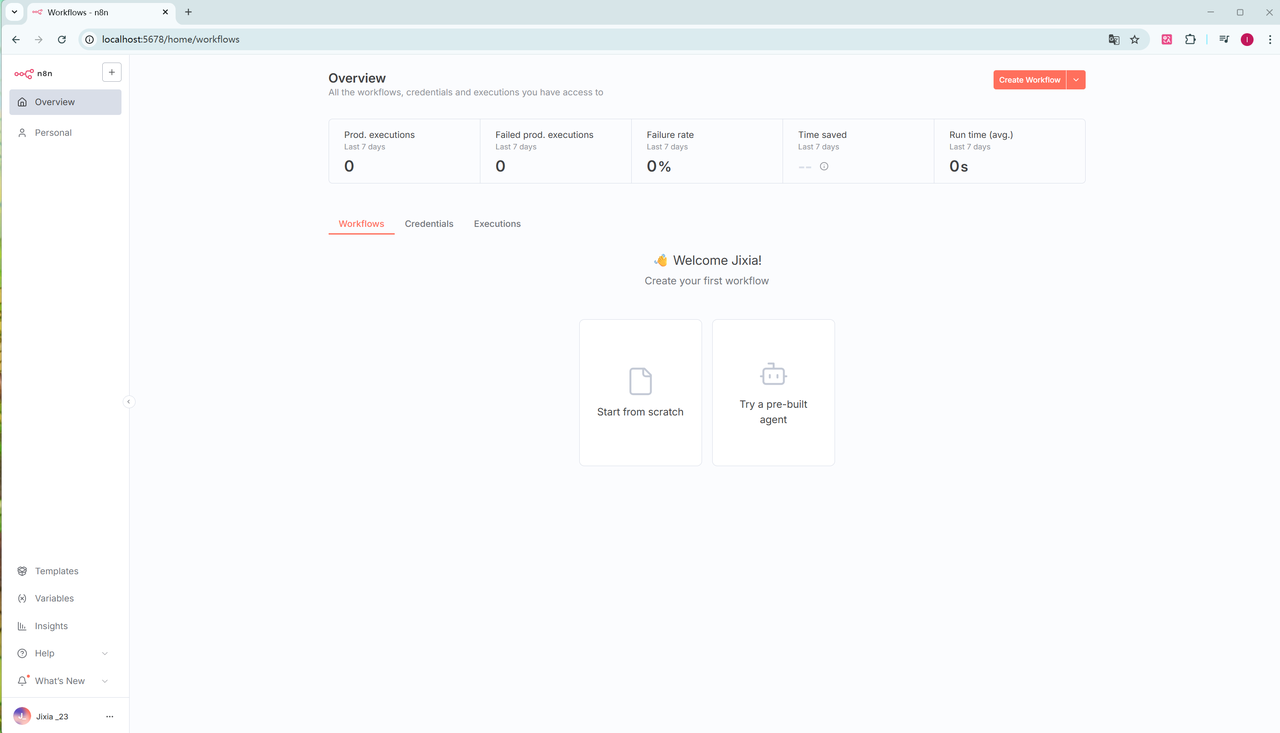Image resolution: width=1280 pixels, height=733 pixels.
Task: Click the Overview home icon
Action: point(22,102)
